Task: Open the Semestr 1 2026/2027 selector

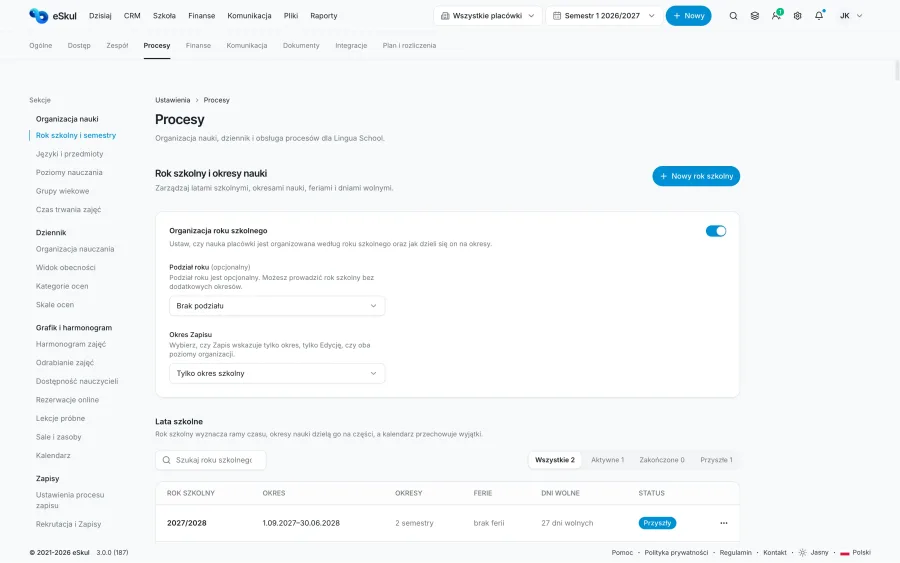Action: click(603, 16)
